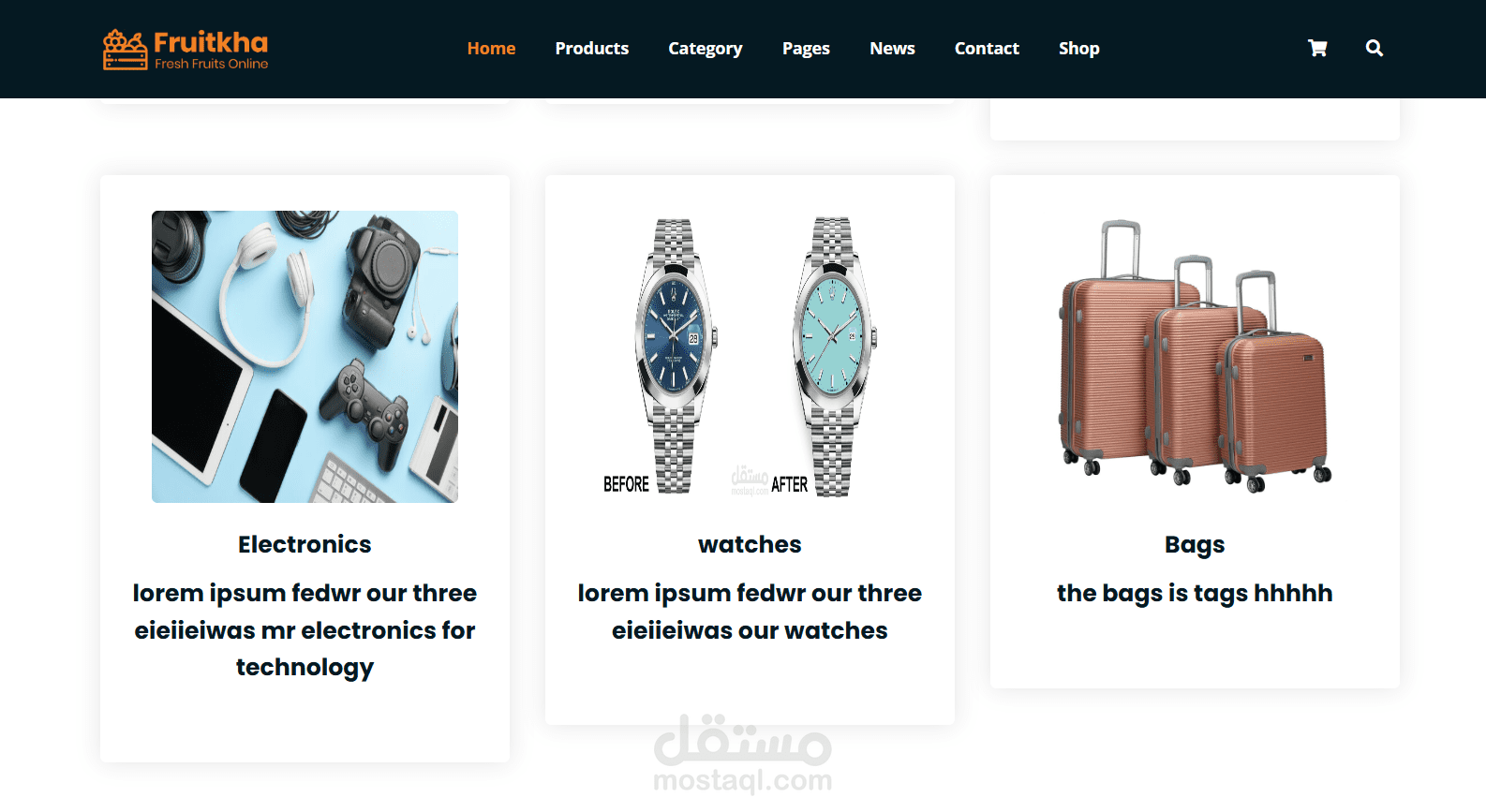Click the Fruitkha crate logo
The image size is (1486, 812).
pos(125,50)
